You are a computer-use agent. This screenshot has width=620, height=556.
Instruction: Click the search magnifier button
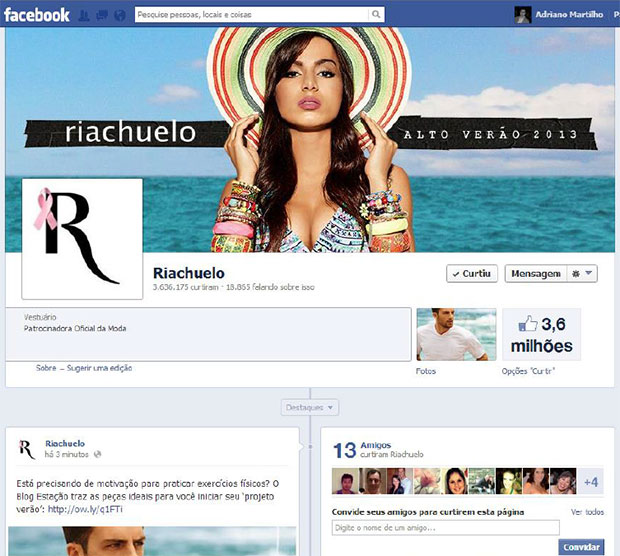tap(376, 15)
